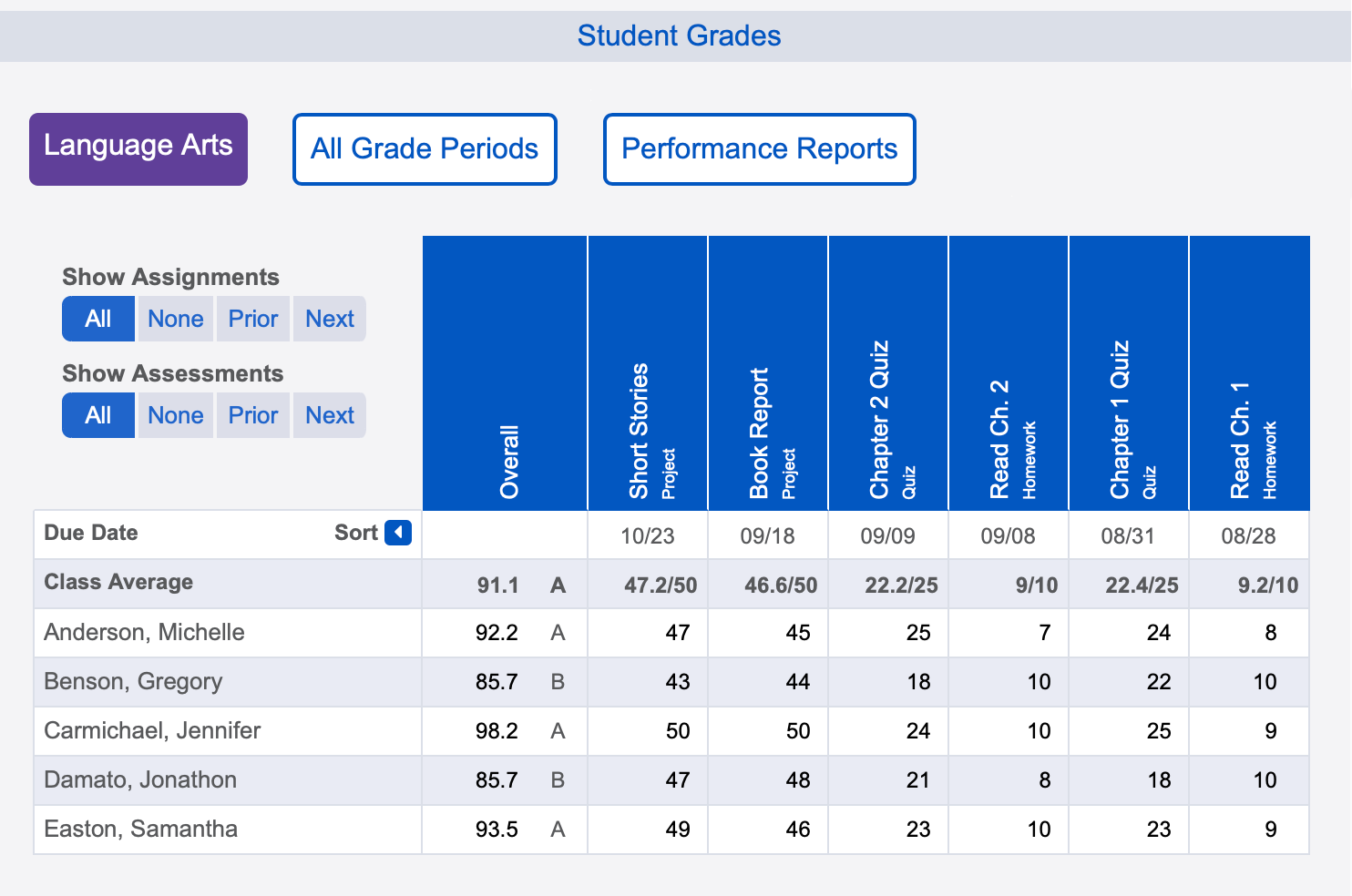The height and width of the screenshot is (896, 1352).
Task: Select Carmichael, Jennifer's row
Action: pos(151,731)
